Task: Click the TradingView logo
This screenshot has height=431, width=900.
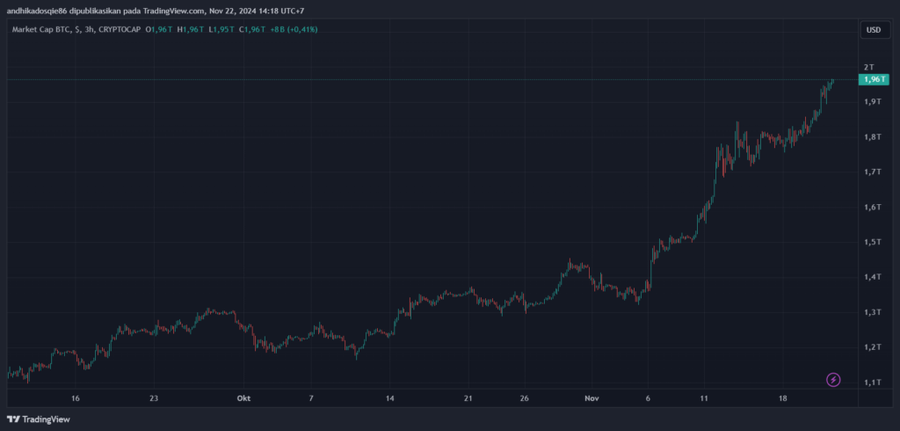Action: [x=38, y=420]
